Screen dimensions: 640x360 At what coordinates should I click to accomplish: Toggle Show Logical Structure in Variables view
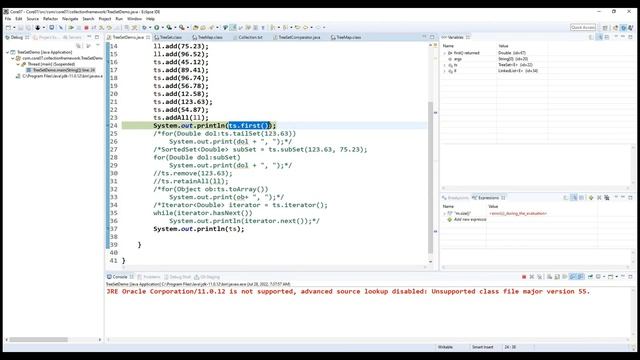tap(599, 37)
